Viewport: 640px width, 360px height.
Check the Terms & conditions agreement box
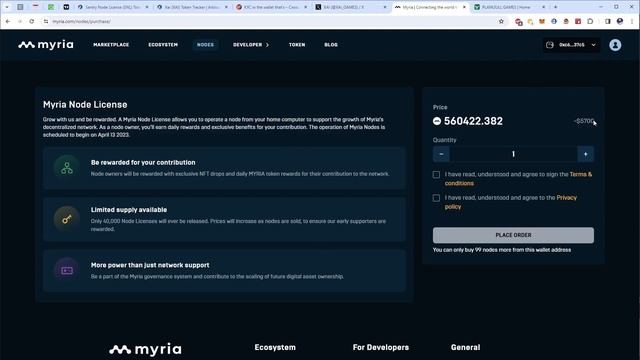(436, 175)
